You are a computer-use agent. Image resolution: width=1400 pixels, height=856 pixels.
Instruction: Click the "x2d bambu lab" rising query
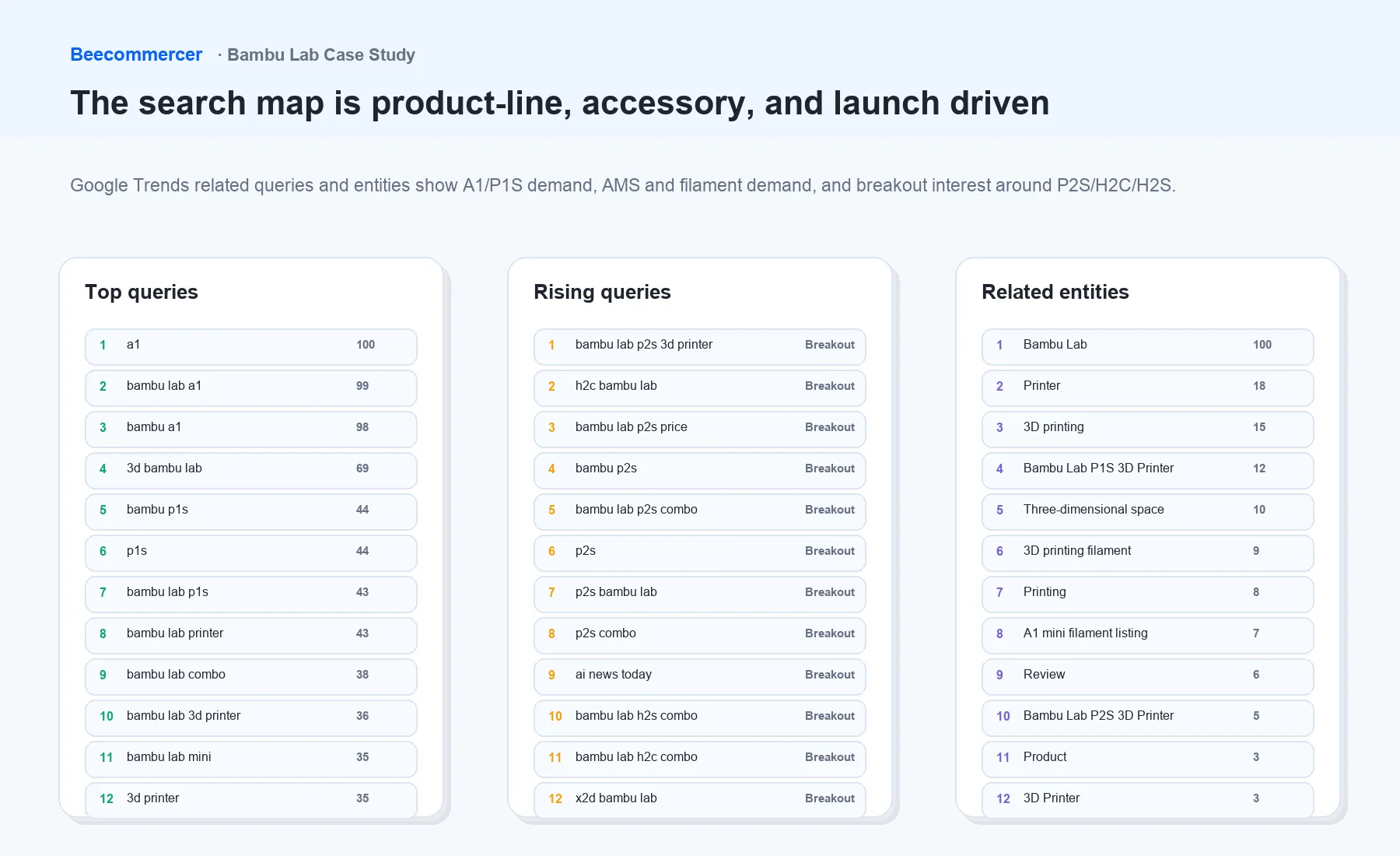pyautogui.click(x=700, y=800)
